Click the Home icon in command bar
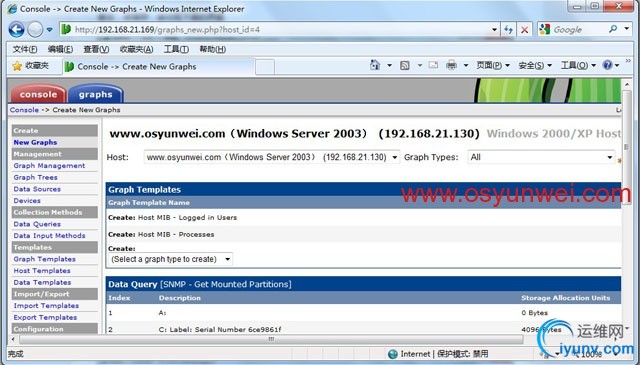640x365 pixels. 375,65
